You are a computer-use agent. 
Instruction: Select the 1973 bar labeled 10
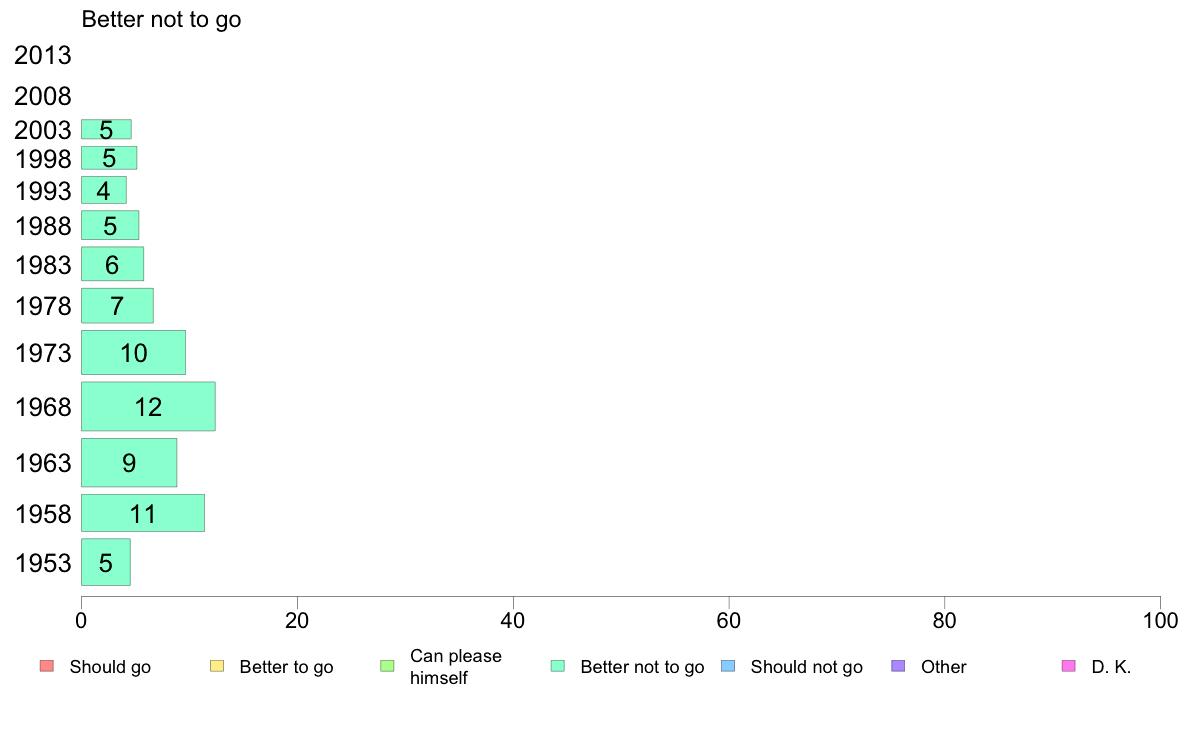pyautogui.click(x=133, y=352)
